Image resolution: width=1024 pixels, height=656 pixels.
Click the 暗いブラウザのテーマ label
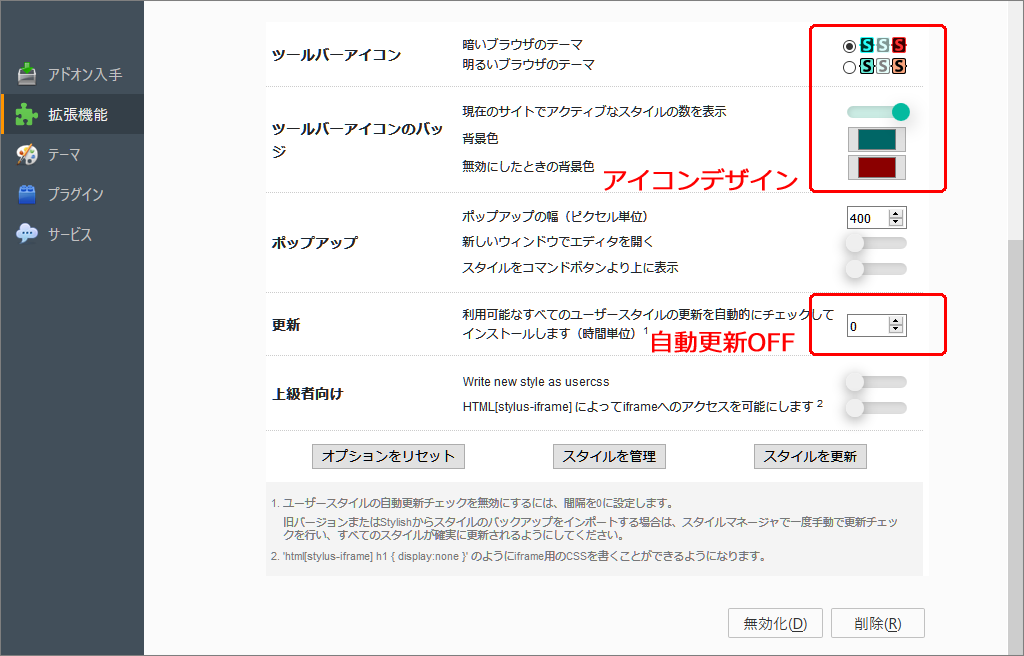[522, 44]
